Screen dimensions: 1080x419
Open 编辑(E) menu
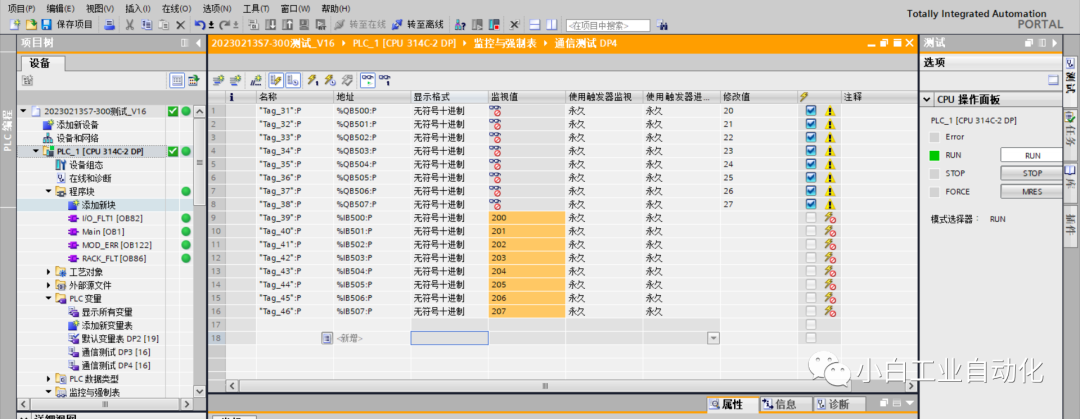tap(61, 8)
